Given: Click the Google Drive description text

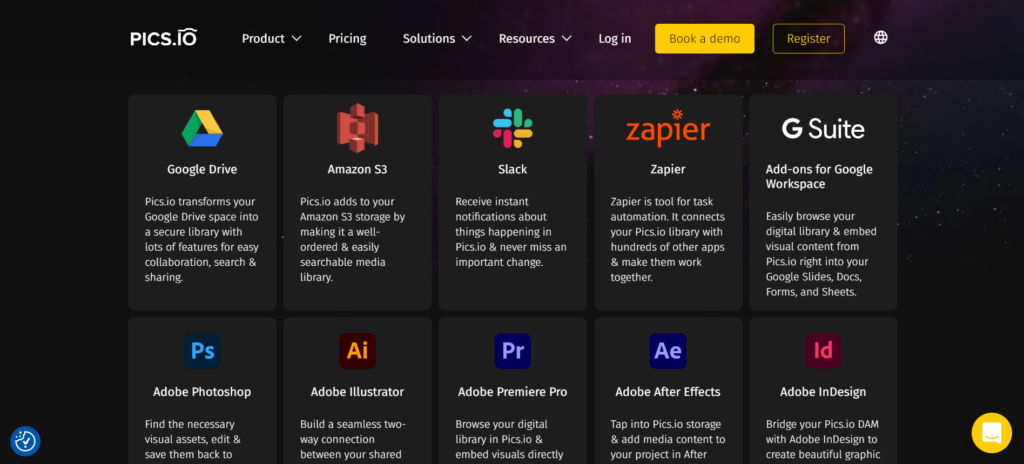Looking at the screenshot, I should click(202, 239).
